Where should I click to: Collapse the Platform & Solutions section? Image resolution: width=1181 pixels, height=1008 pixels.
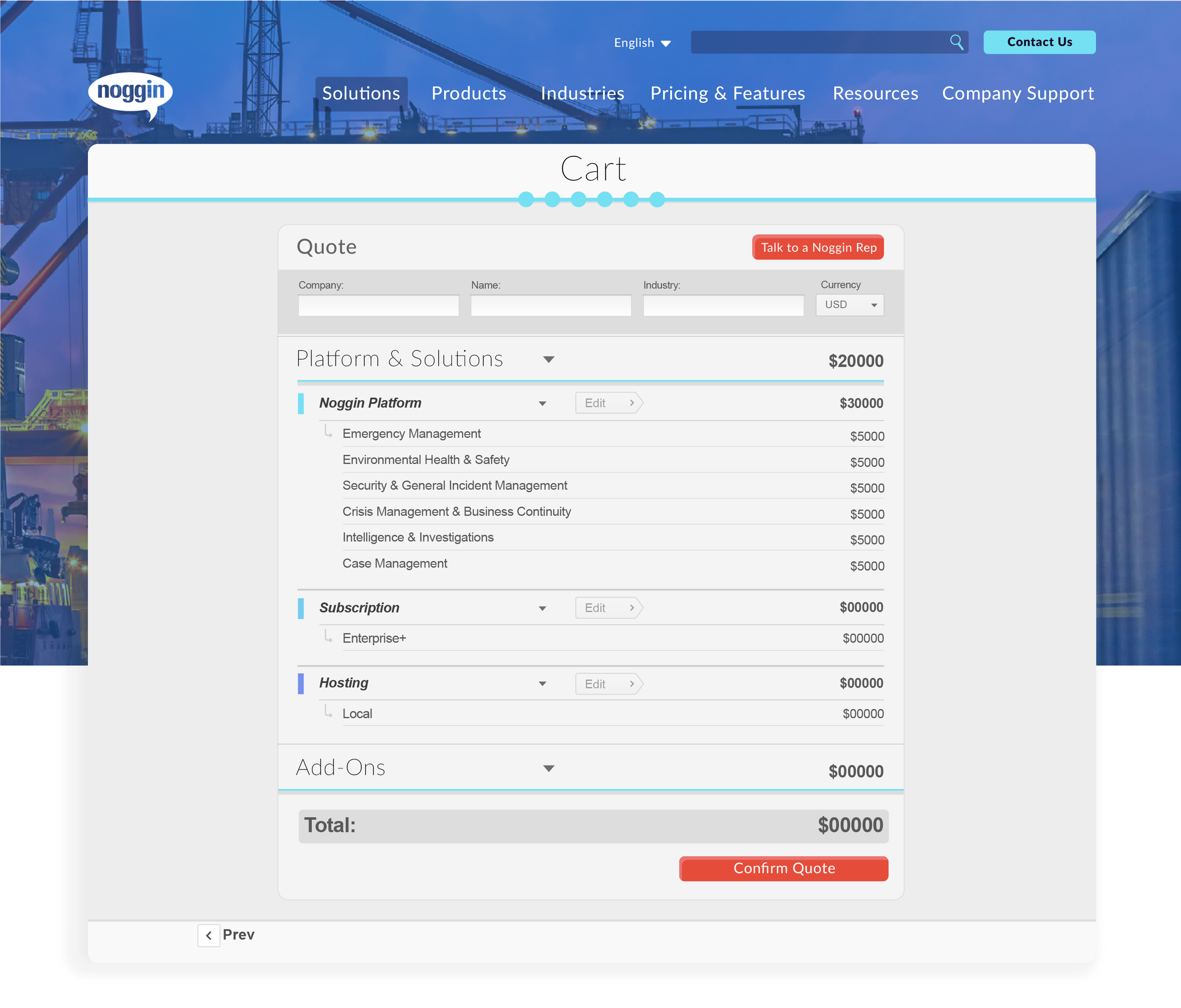coord(548,359)
